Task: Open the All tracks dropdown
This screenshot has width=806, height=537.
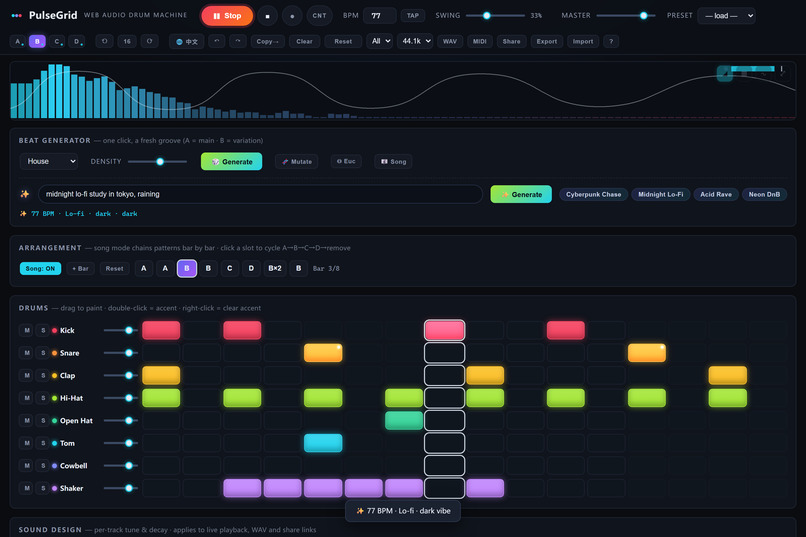Action: 379,41
